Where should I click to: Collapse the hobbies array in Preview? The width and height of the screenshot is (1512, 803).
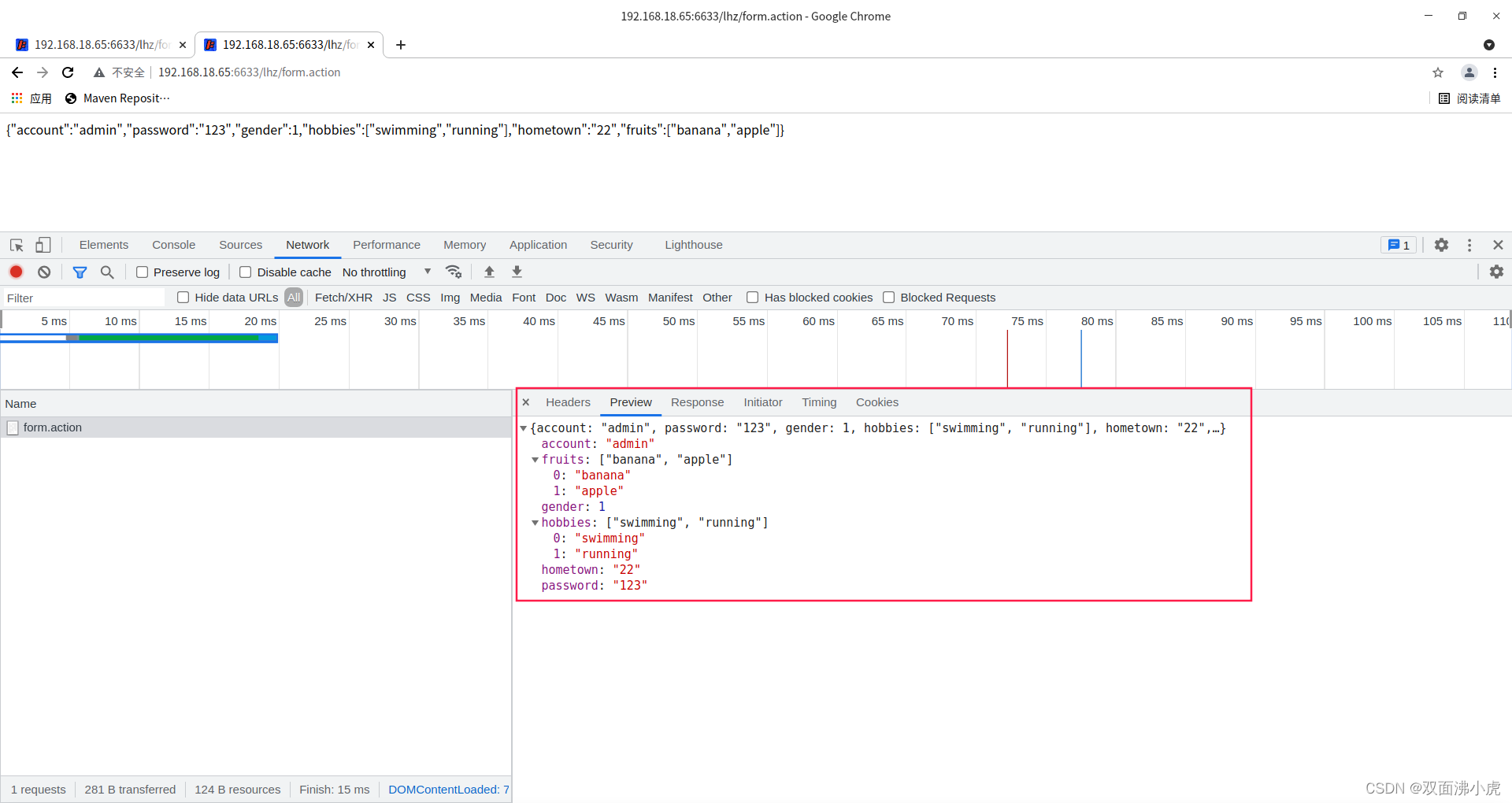point(535,523)
